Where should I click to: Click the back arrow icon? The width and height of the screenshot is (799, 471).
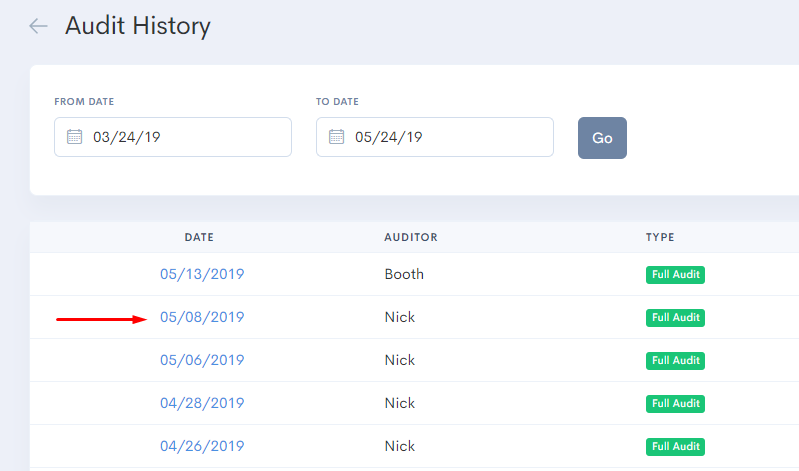[39, 26]
